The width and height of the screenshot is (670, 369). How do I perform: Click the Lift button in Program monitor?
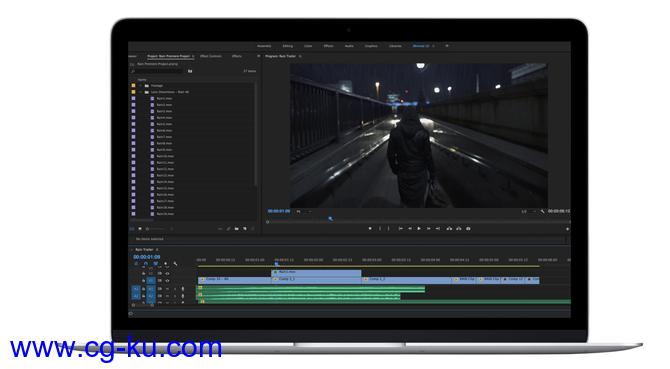(449, 229)
